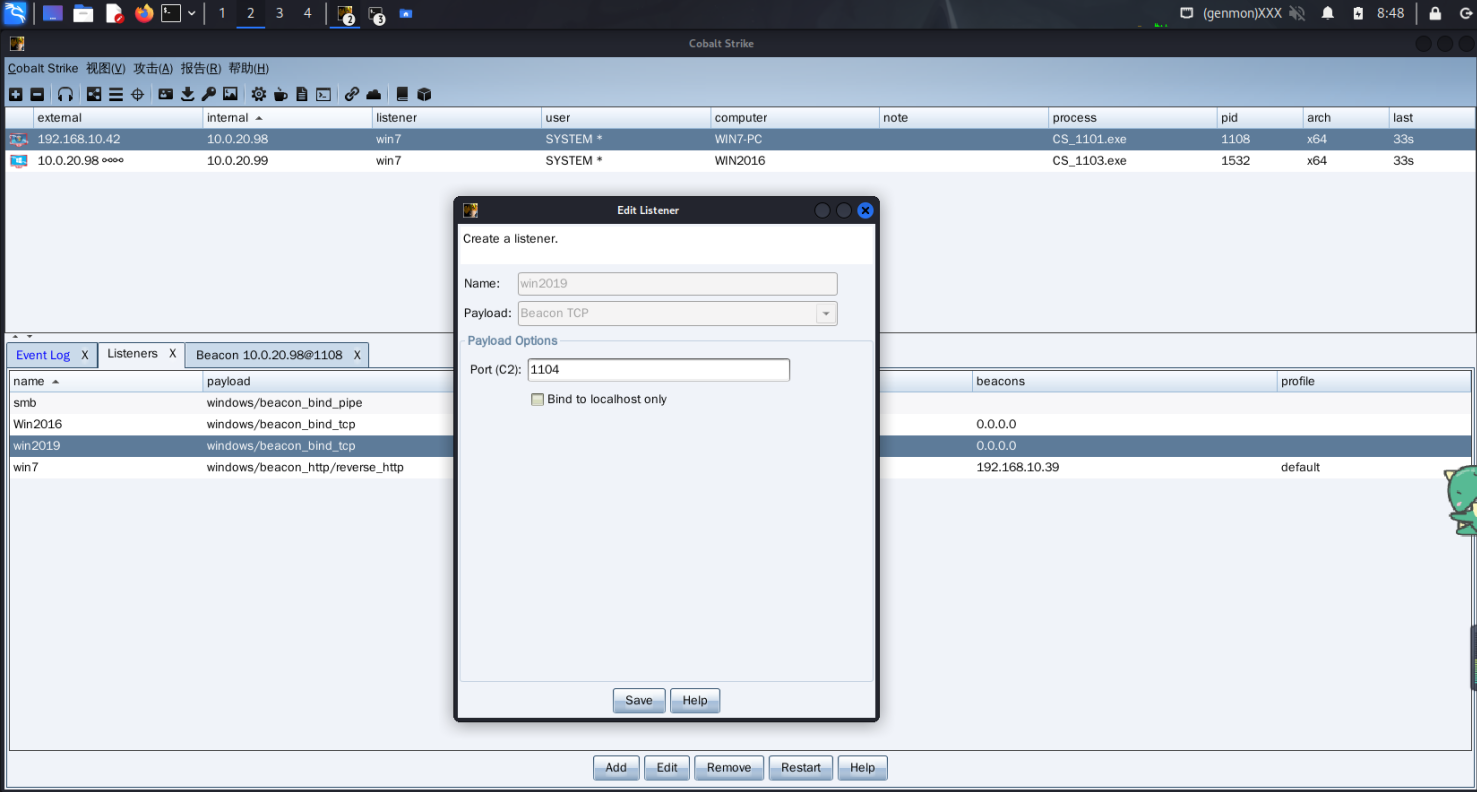Select session row with external 192.168.10.42
This screenshot has width=1477, height=792.
739,139
